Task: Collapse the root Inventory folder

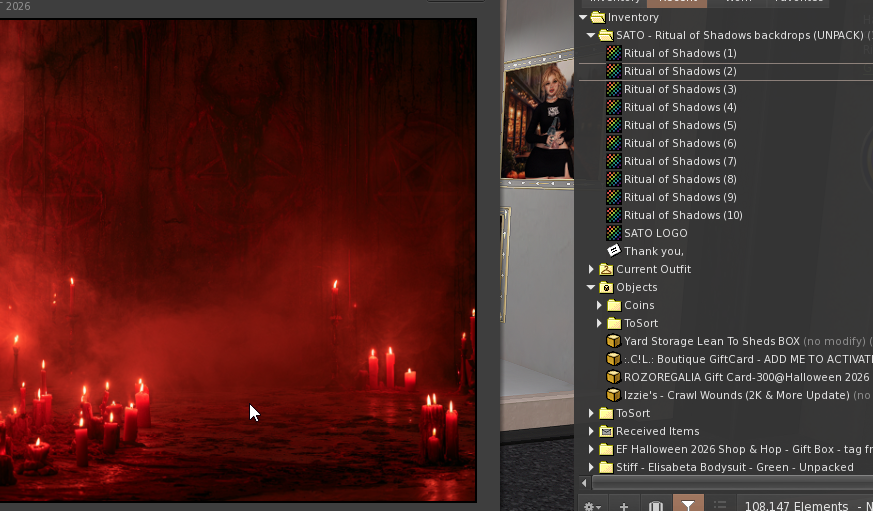Action: tap(583, 17)
